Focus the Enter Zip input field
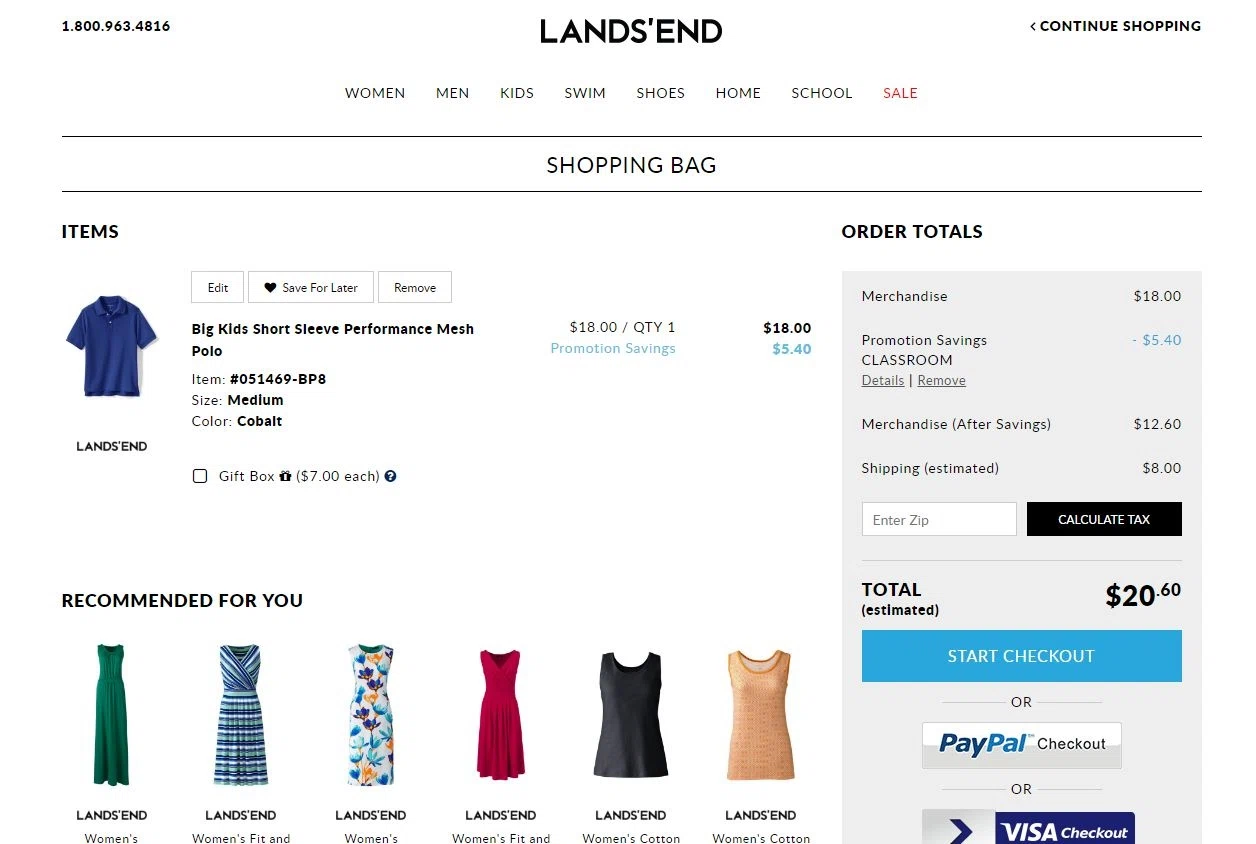Image resolution: width=1256 pixels, height=844 pixels. click(939, 519)
